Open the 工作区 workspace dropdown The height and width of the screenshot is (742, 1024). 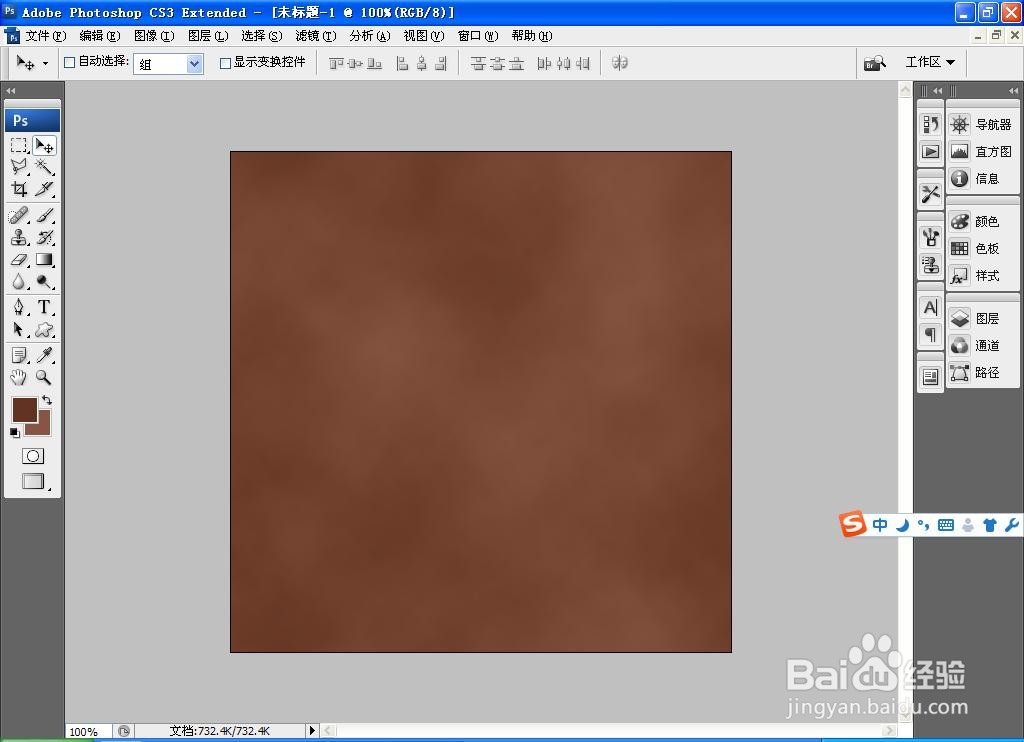tap(930, 62)
